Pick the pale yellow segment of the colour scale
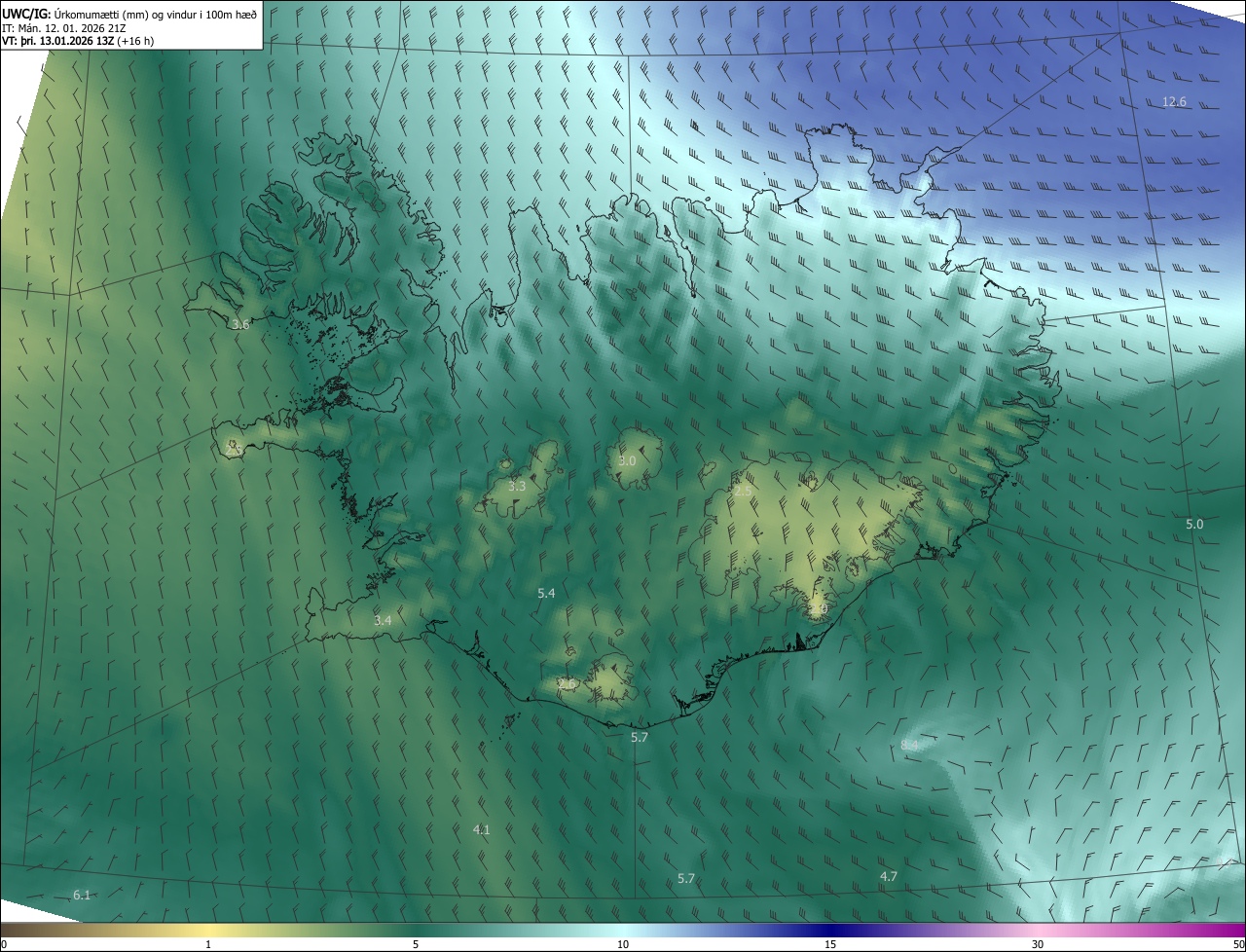 (209, 930)
